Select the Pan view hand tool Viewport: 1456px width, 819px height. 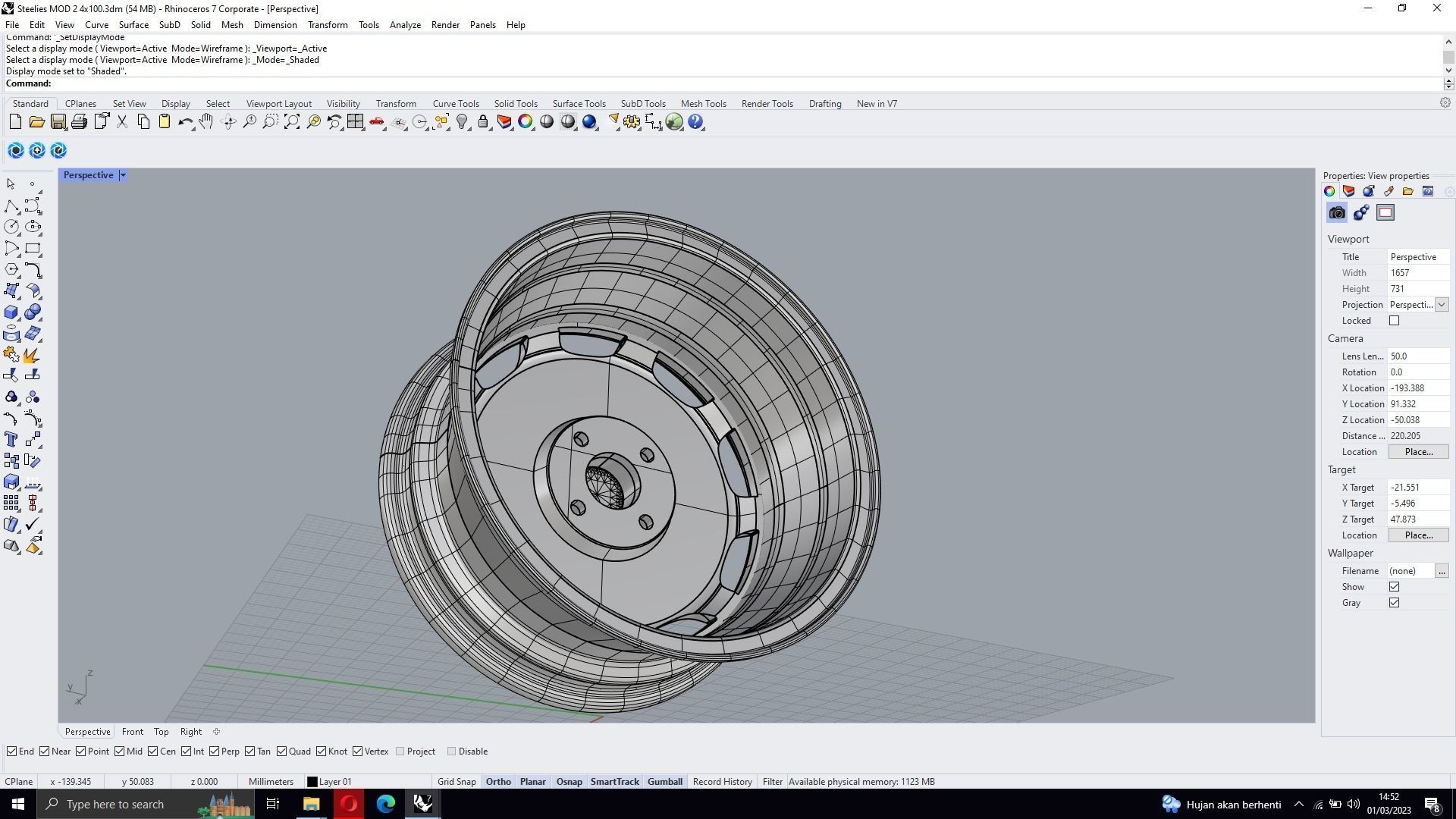206,122
